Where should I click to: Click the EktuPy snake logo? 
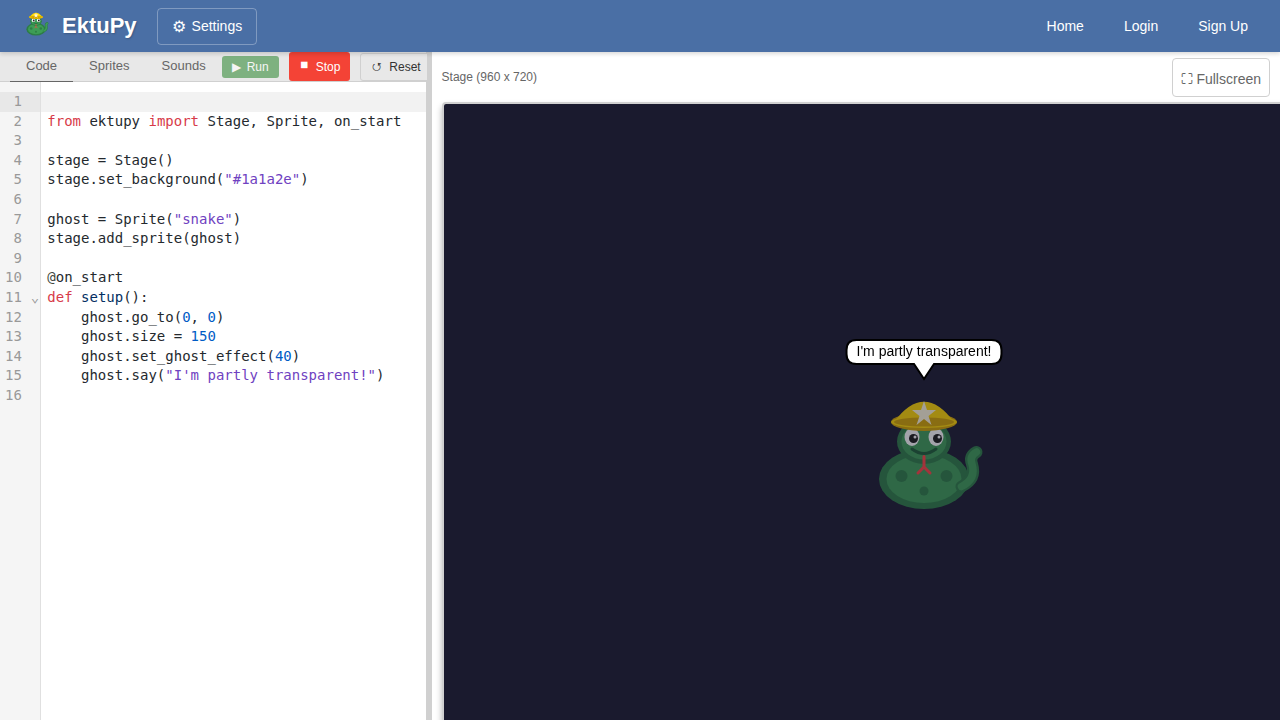[x=37, y=25]
